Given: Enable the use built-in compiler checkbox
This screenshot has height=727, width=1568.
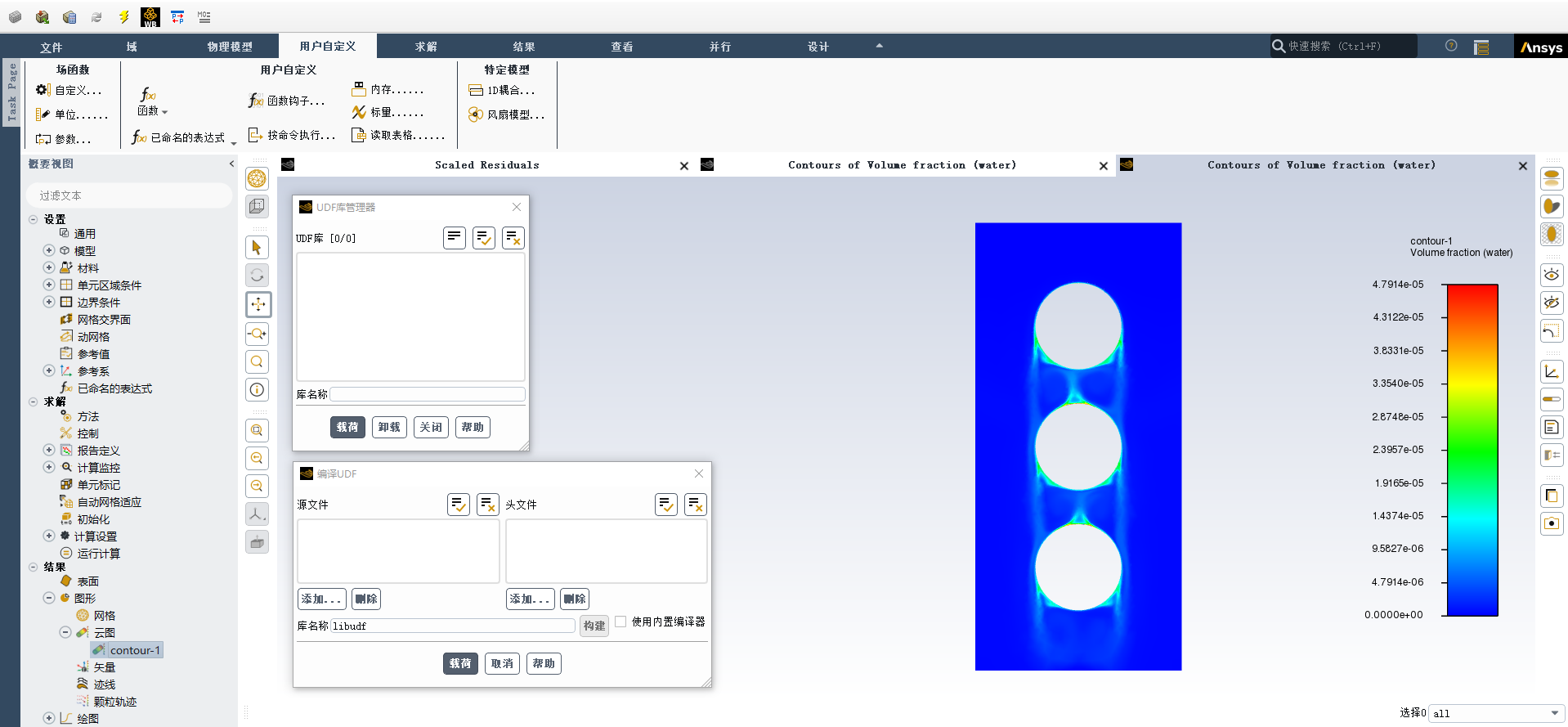Looking at the screenshot, I should pyautogui.click(x=620, y=622).
